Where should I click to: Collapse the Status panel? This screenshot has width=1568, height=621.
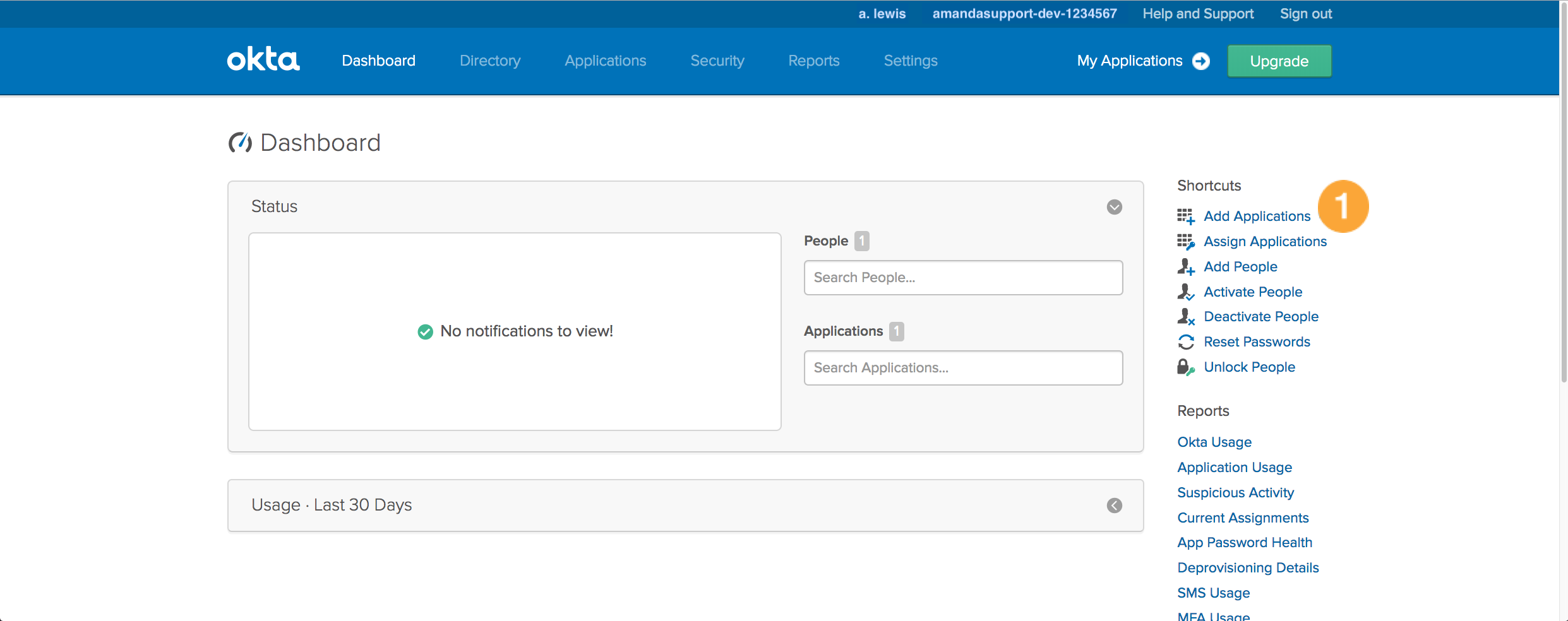point(1114,207)
